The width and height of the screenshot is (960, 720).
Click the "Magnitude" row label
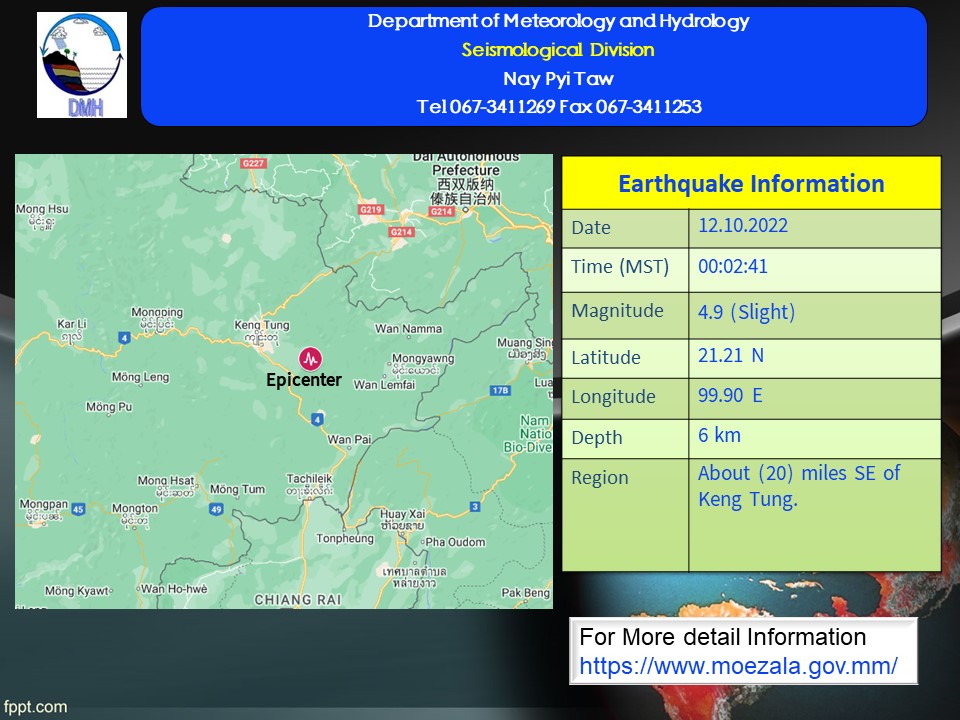coord(617,311)
